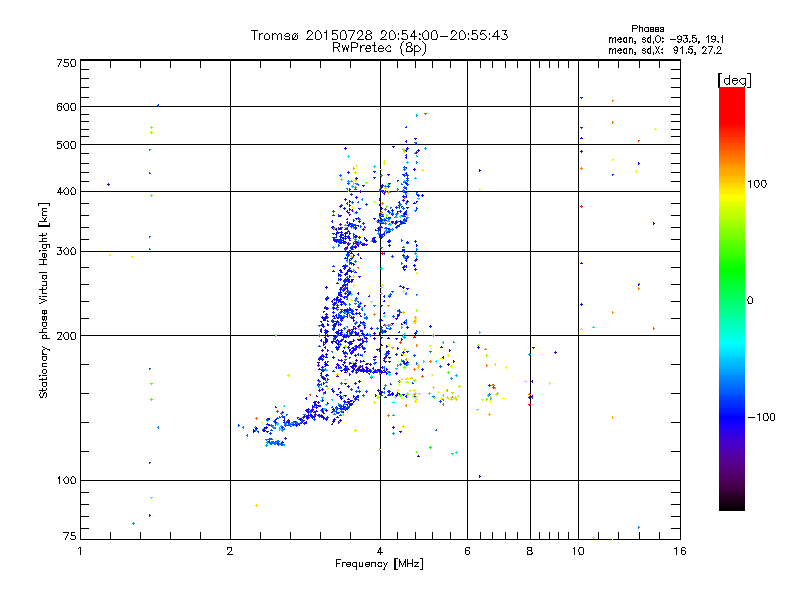
Task: Click the 'Phases' header label
Action: point(647,29)
